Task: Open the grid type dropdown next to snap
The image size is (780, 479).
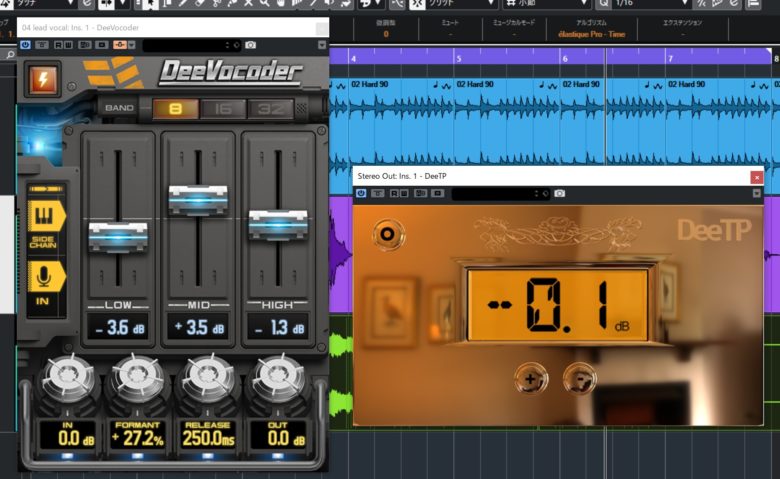Action: [x=547, y=3]
